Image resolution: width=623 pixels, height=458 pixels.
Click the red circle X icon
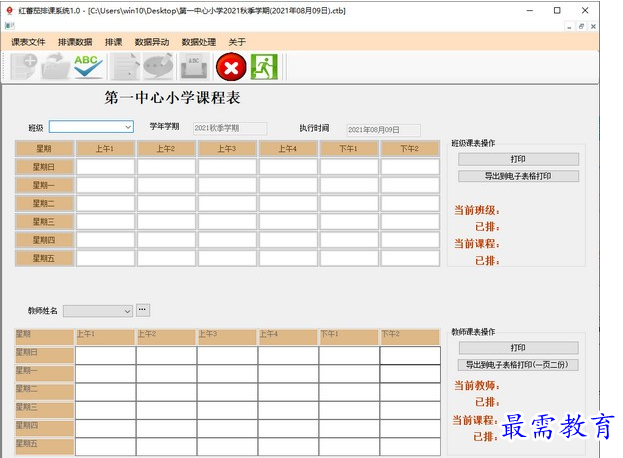[231, 67]
